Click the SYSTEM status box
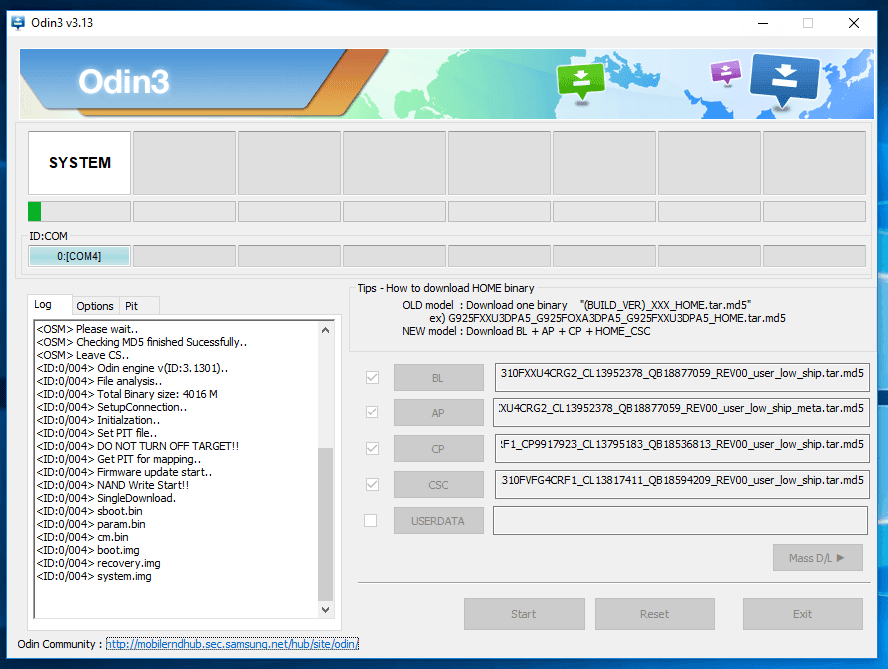This screenshot has width=888, height=669. (x=79, y=163)
